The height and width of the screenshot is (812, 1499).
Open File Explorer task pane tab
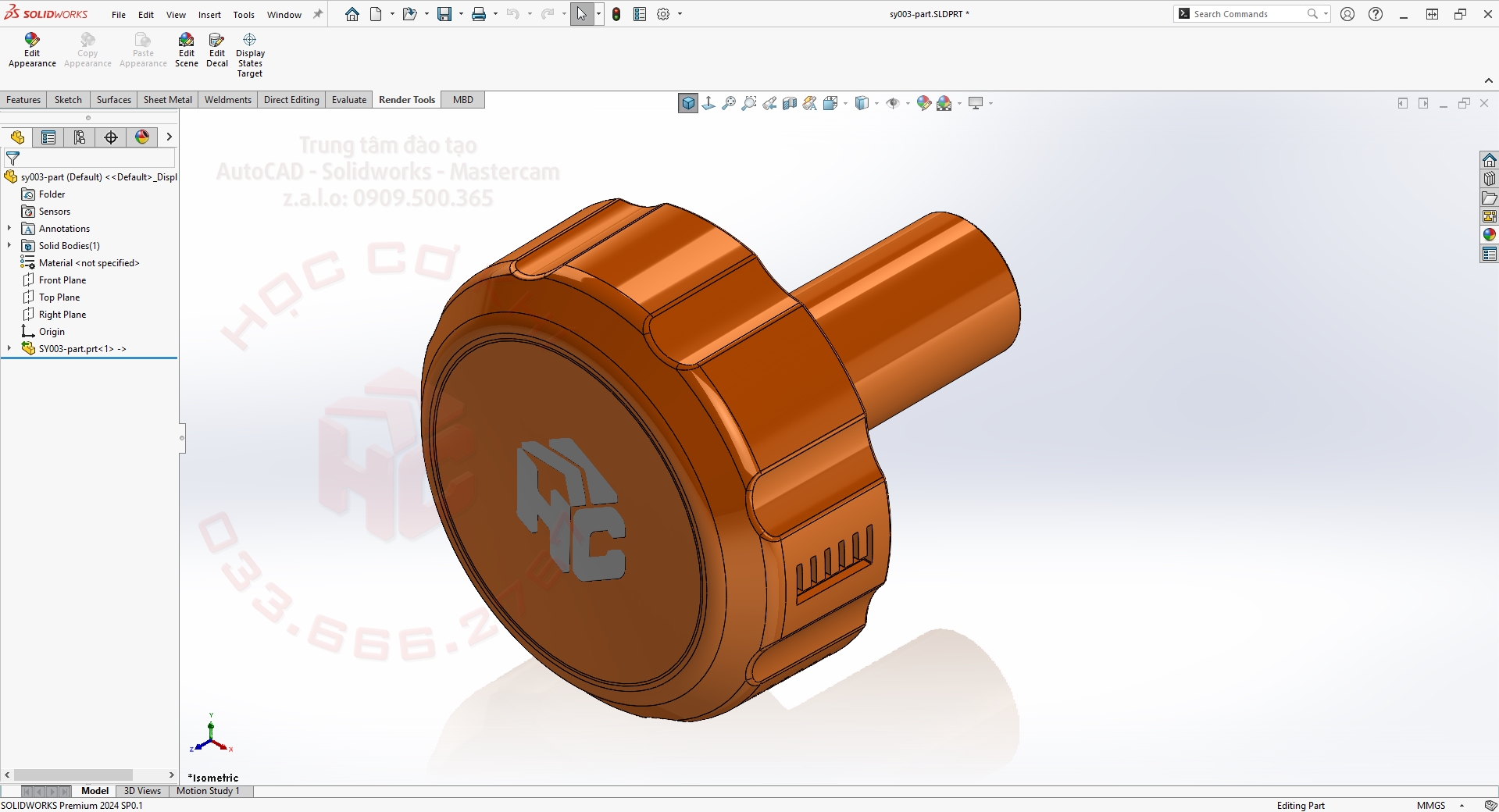[1489, 198]
